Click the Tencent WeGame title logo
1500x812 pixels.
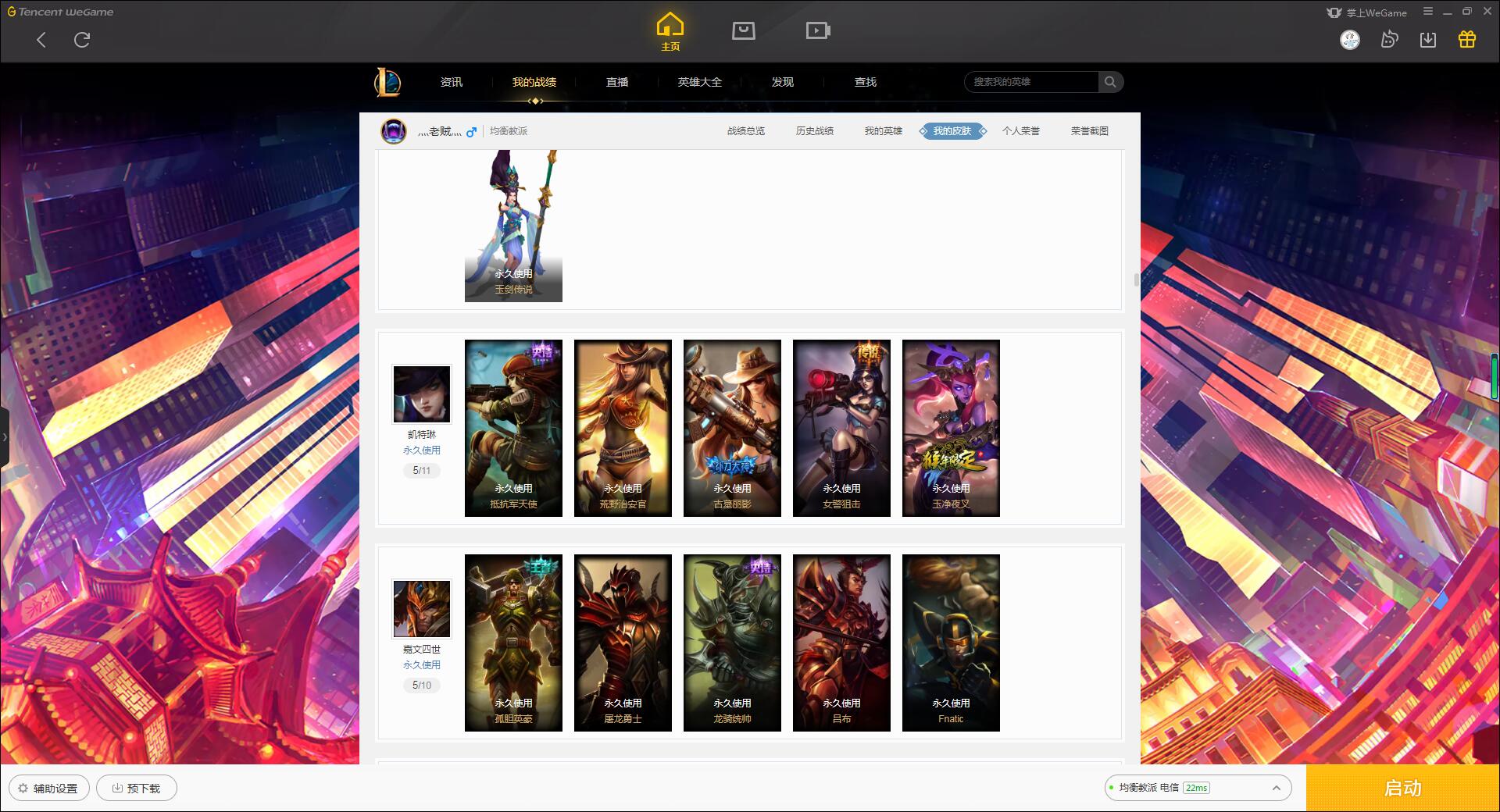point(60,12)
